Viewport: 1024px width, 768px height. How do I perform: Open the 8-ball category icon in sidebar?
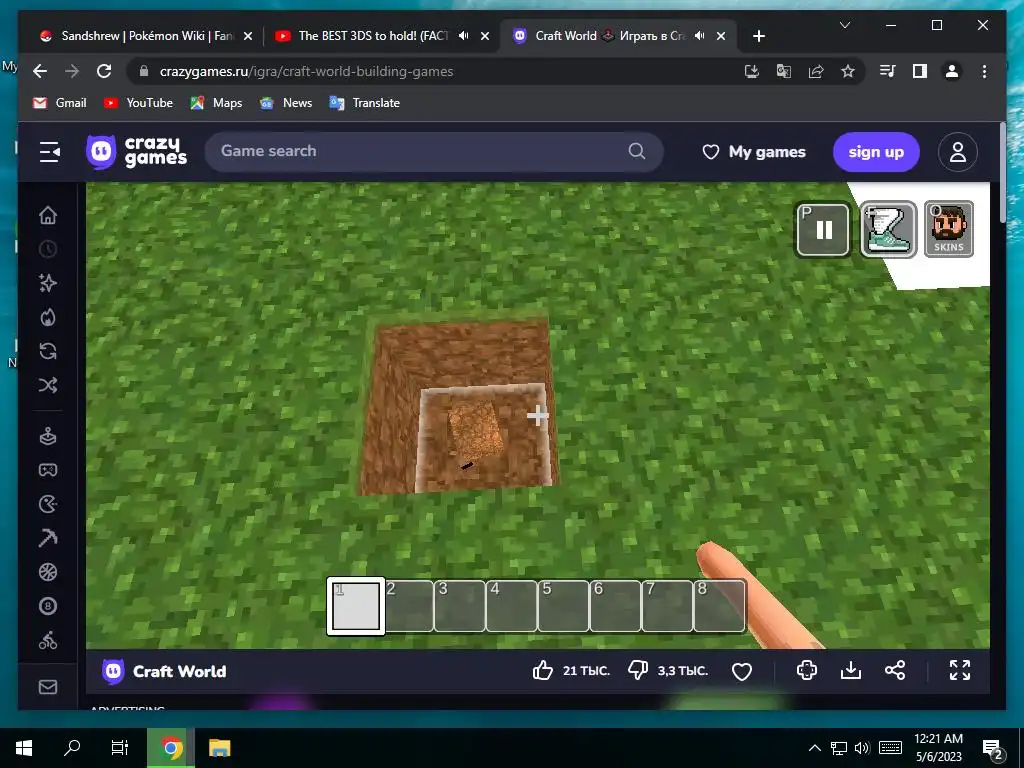coord(48,606)
